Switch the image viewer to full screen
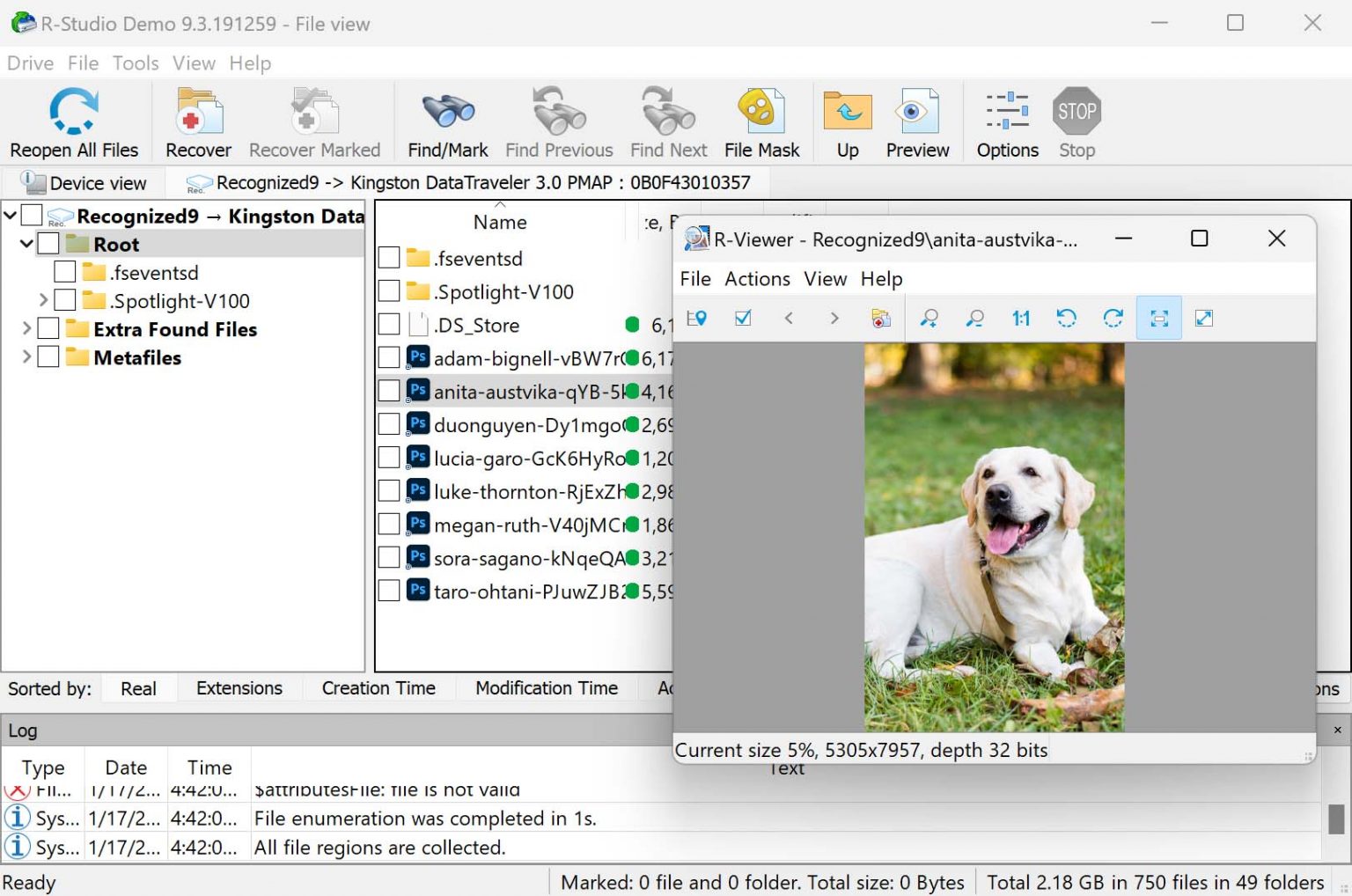Viewport: 1352px width, 896px height. (x=1204, y=318)
